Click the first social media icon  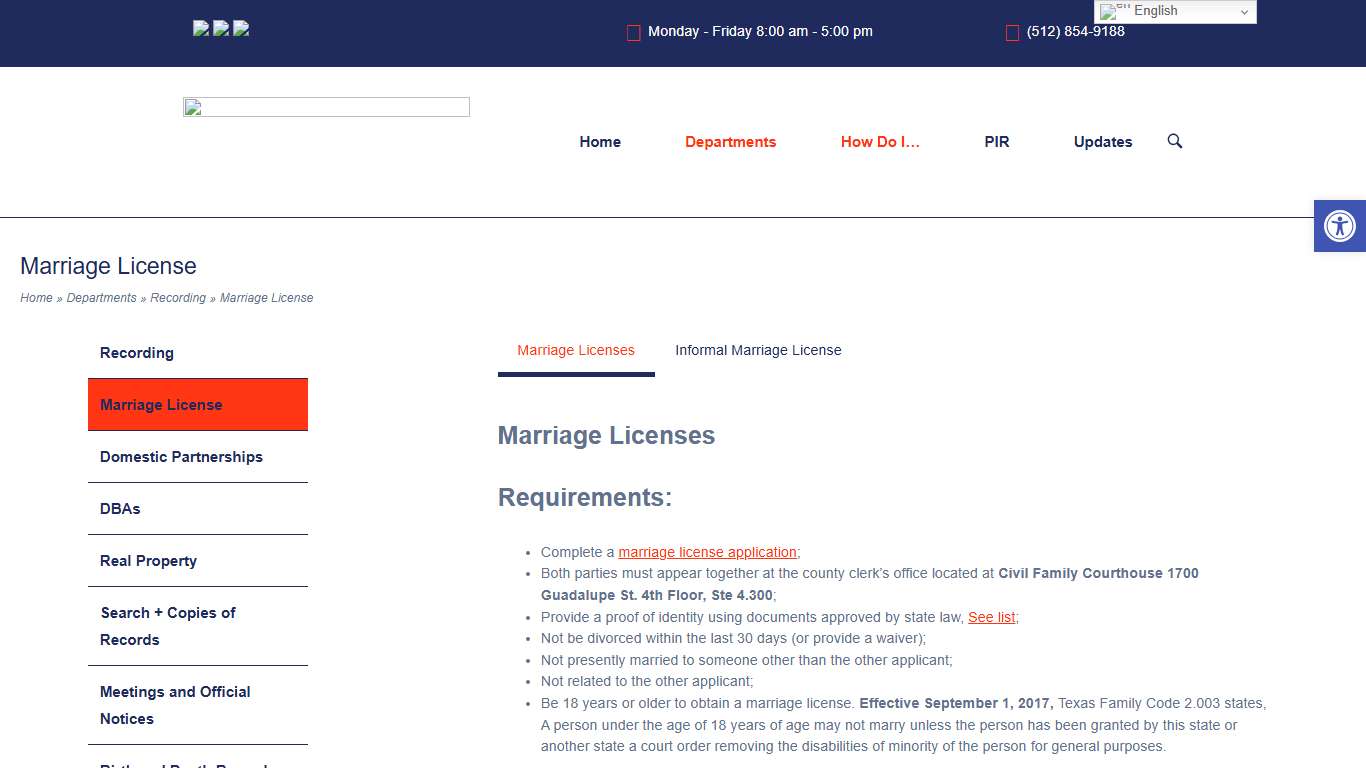(201, 28)
